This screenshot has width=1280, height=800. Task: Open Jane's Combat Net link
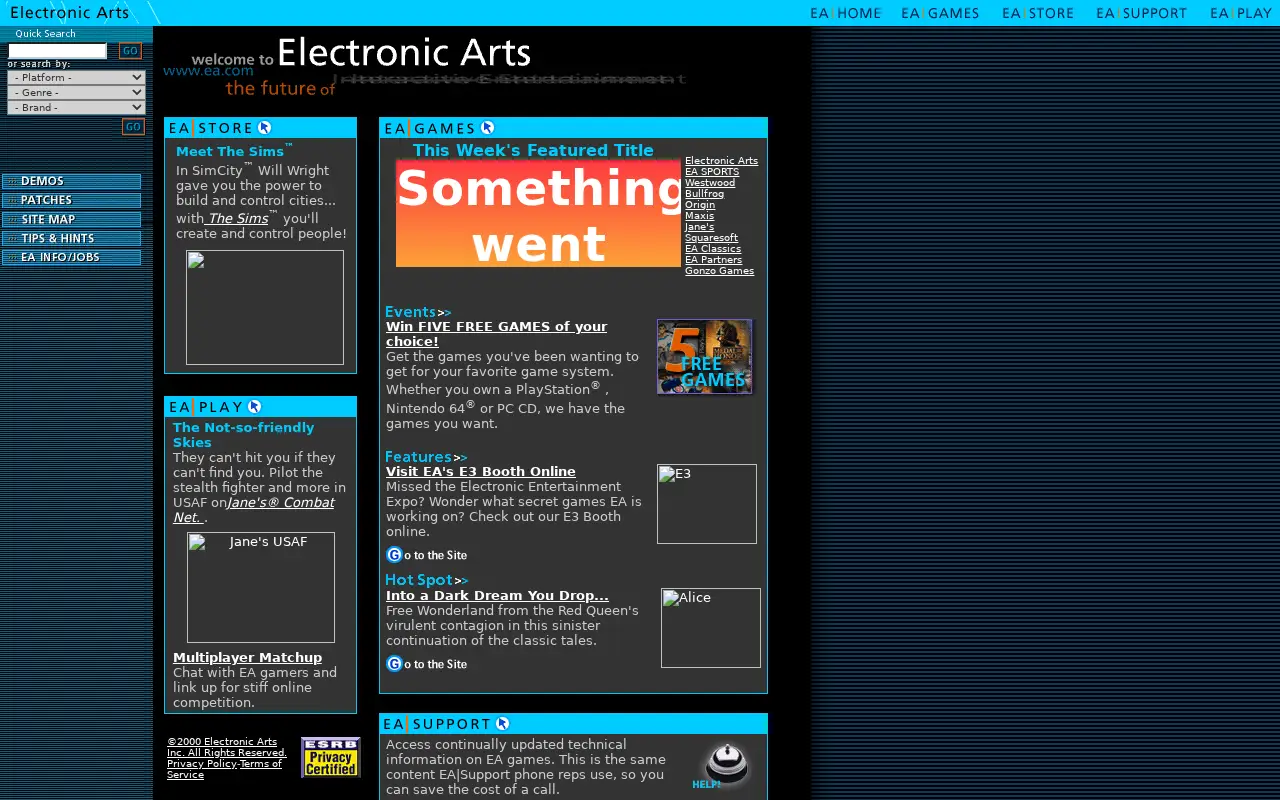[253, 510]
